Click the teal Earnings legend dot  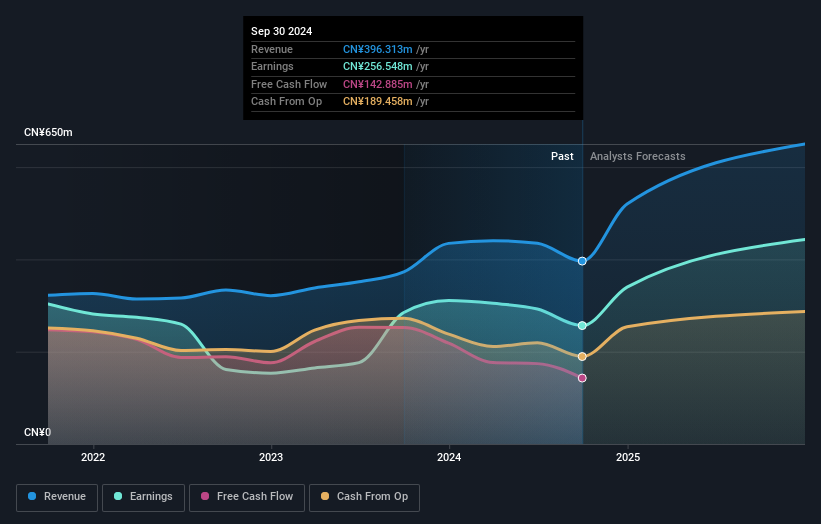point(118,496)
